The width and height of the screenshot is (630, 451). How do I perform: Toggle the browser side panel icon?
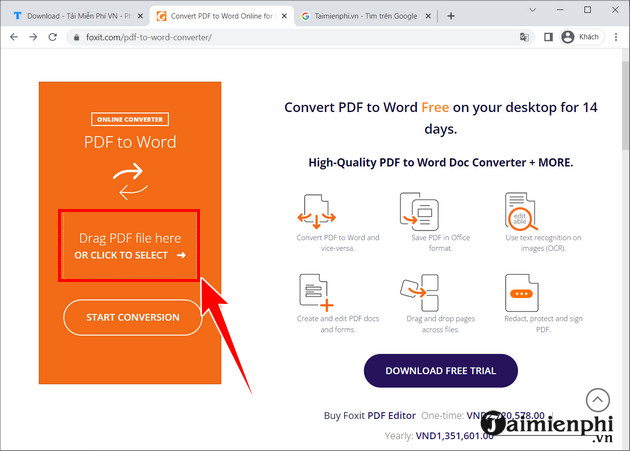[548, 37]
